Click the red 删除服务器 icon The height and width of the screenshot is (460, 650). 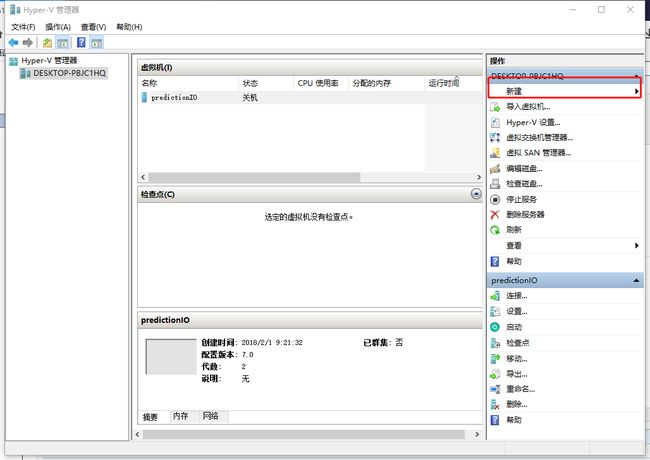click(x=495, y=215)
